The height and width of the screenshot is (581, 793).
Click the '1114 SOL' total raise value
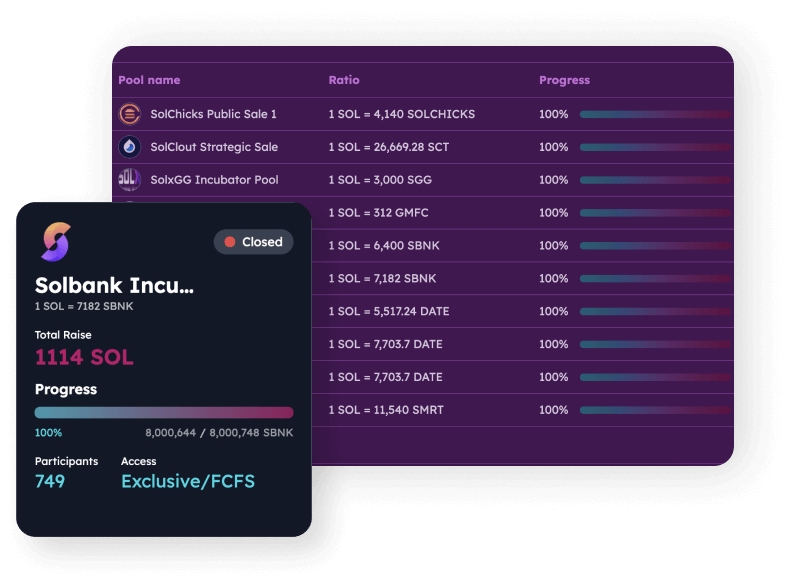tap(84, 357)
